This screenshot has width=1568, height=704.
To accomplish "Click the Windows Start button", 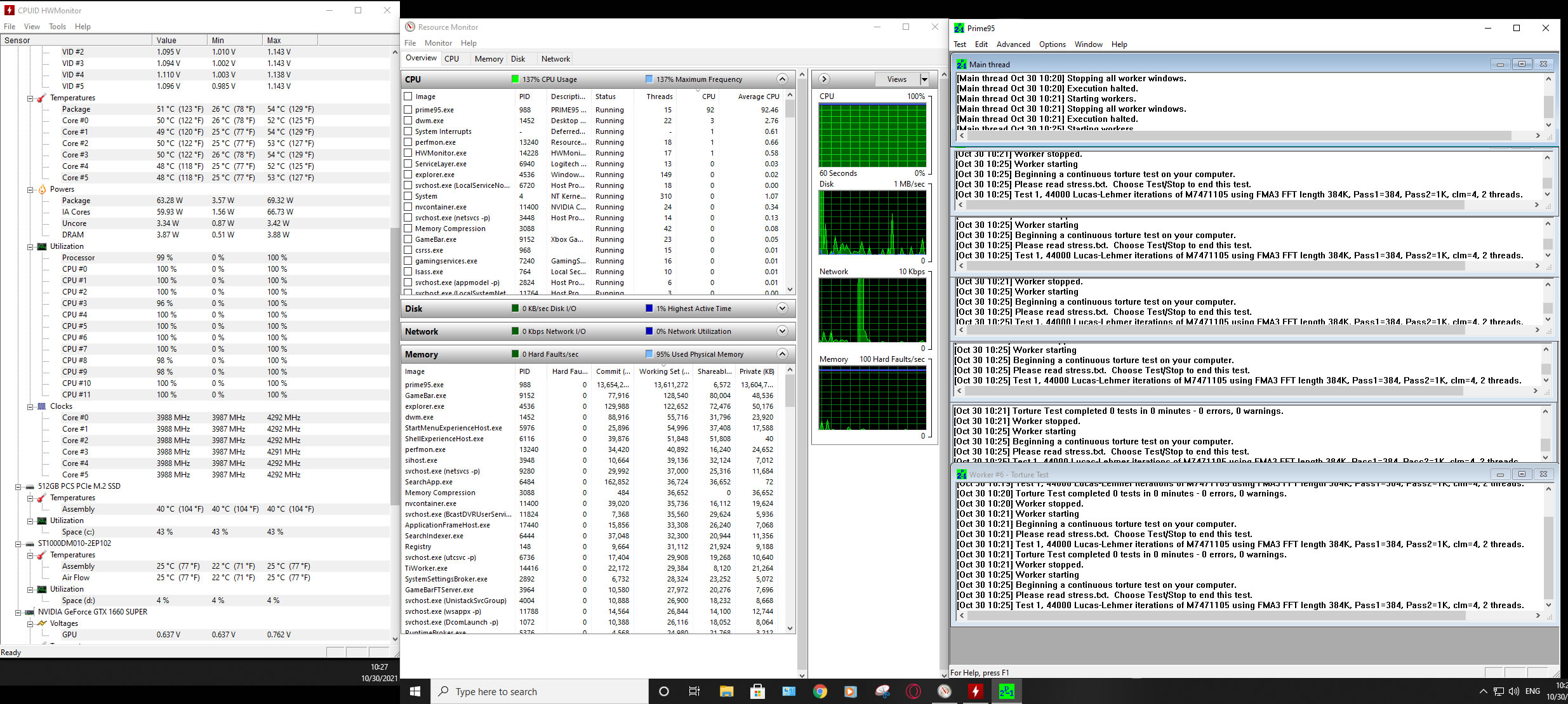I will tap(416, 691).
